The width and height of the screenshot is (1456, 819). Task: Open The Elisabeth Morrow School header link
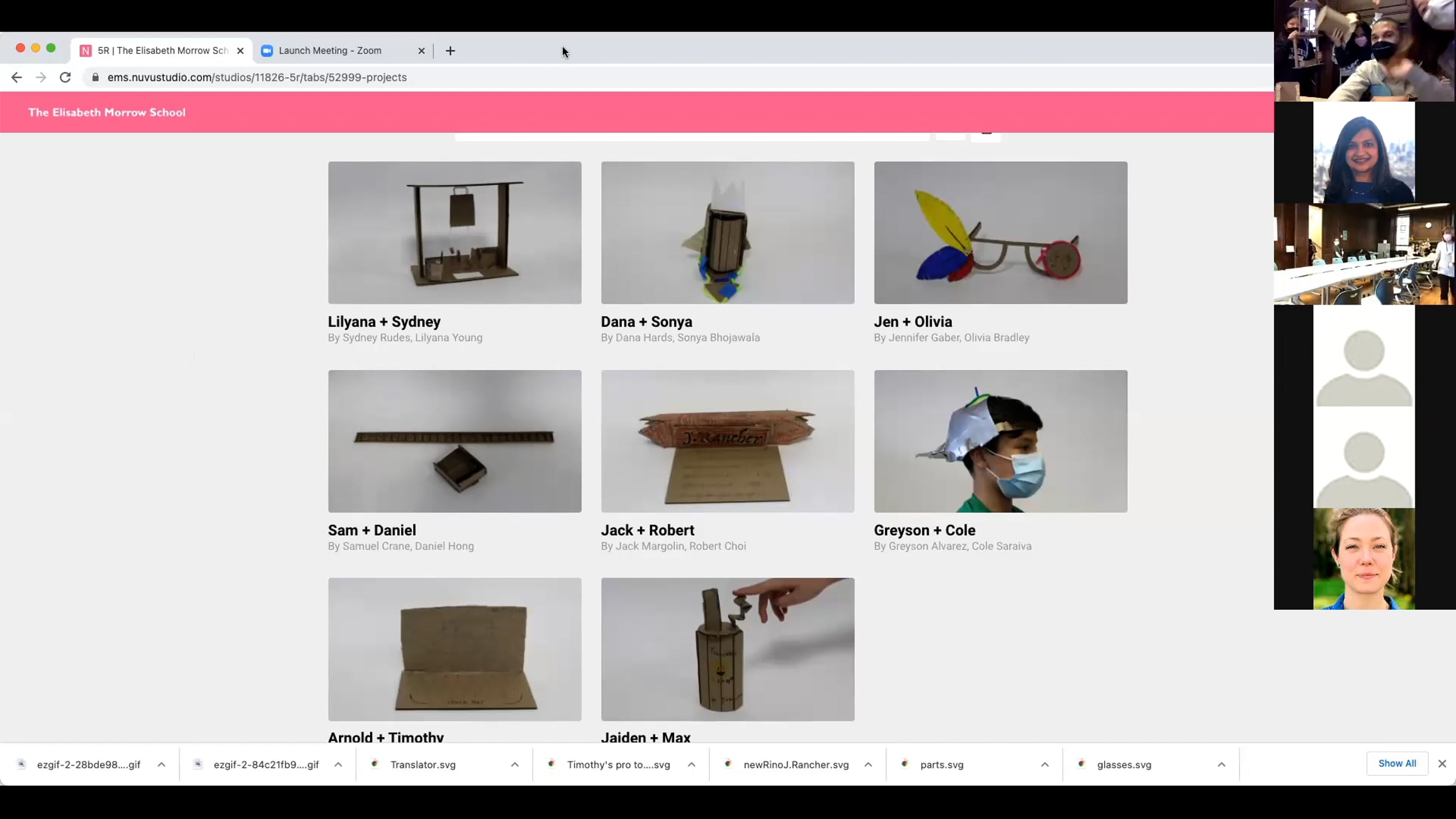pos(107,112)
